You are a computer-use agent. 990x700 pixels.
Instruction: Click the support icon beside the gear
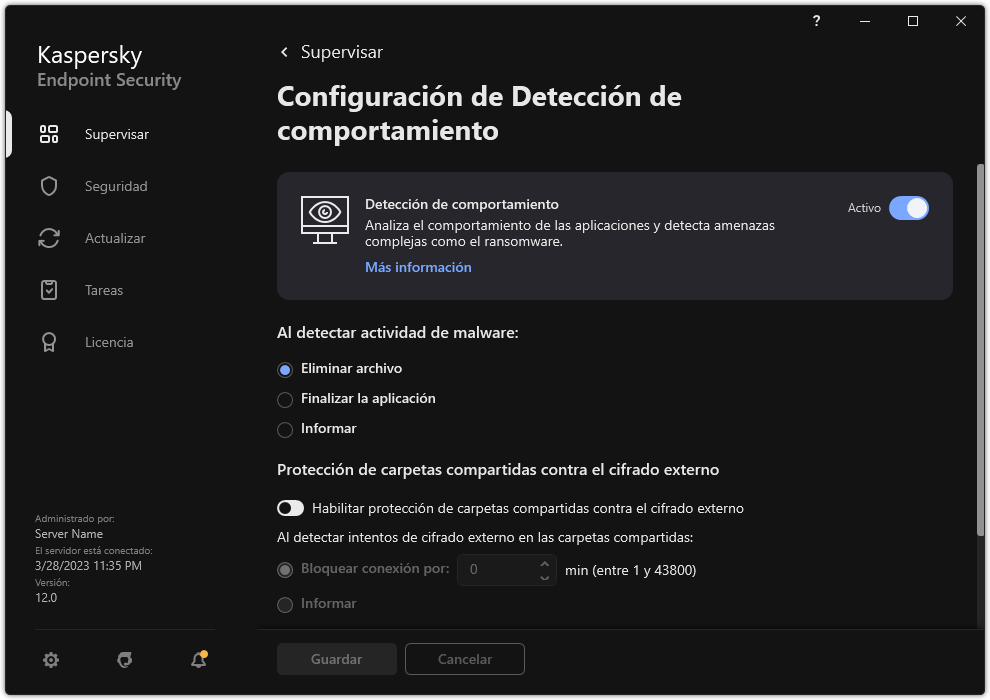tap(124, 660)
